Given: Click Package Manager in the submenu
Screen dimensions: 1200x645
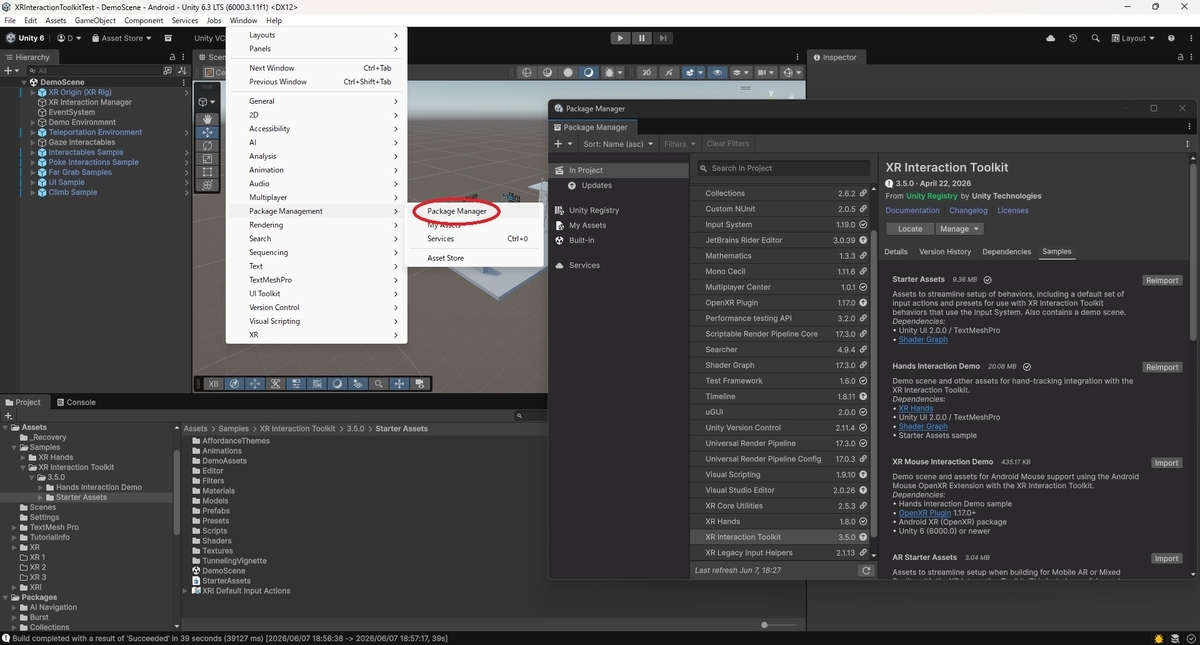Looking at the screenshot, I should (456, 211).
